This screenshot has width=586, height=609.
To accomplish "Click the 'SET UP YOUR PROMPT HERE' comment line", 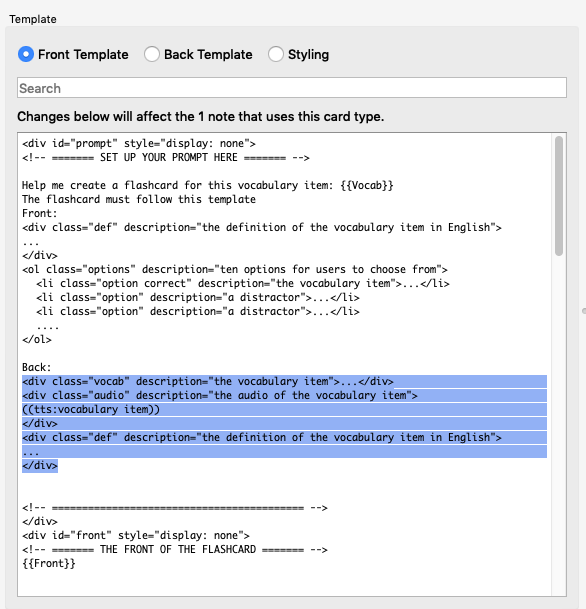I will [166, 157].
